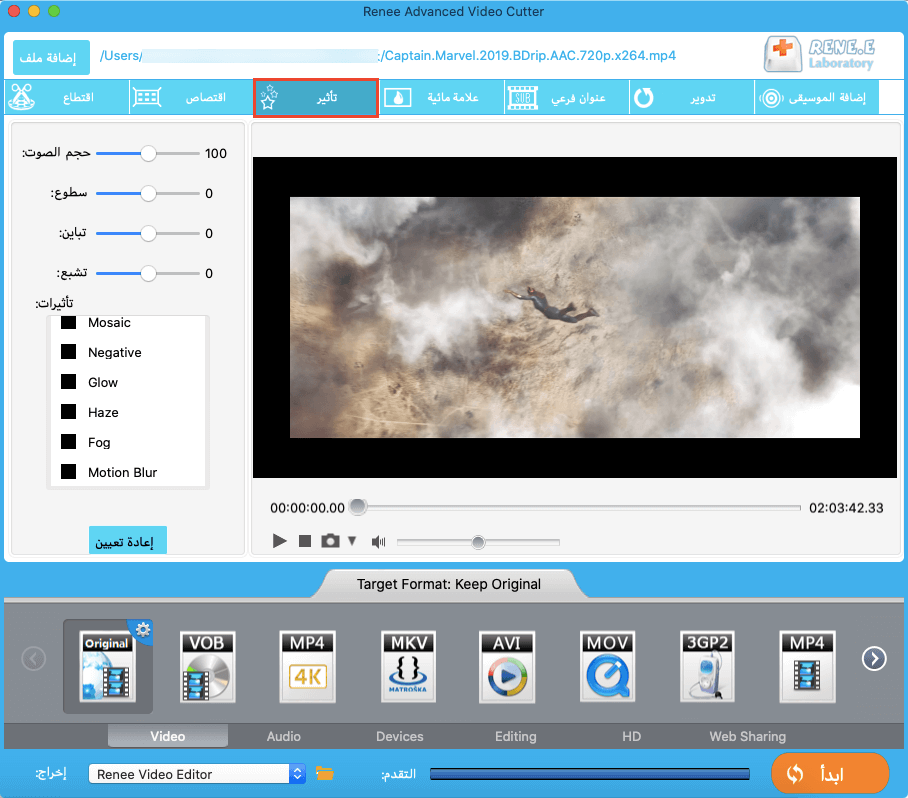Image resolution: width=908 pixels, height=798 pixels.
Task: Switch to the Editing format tab
Action: [515, 736]
